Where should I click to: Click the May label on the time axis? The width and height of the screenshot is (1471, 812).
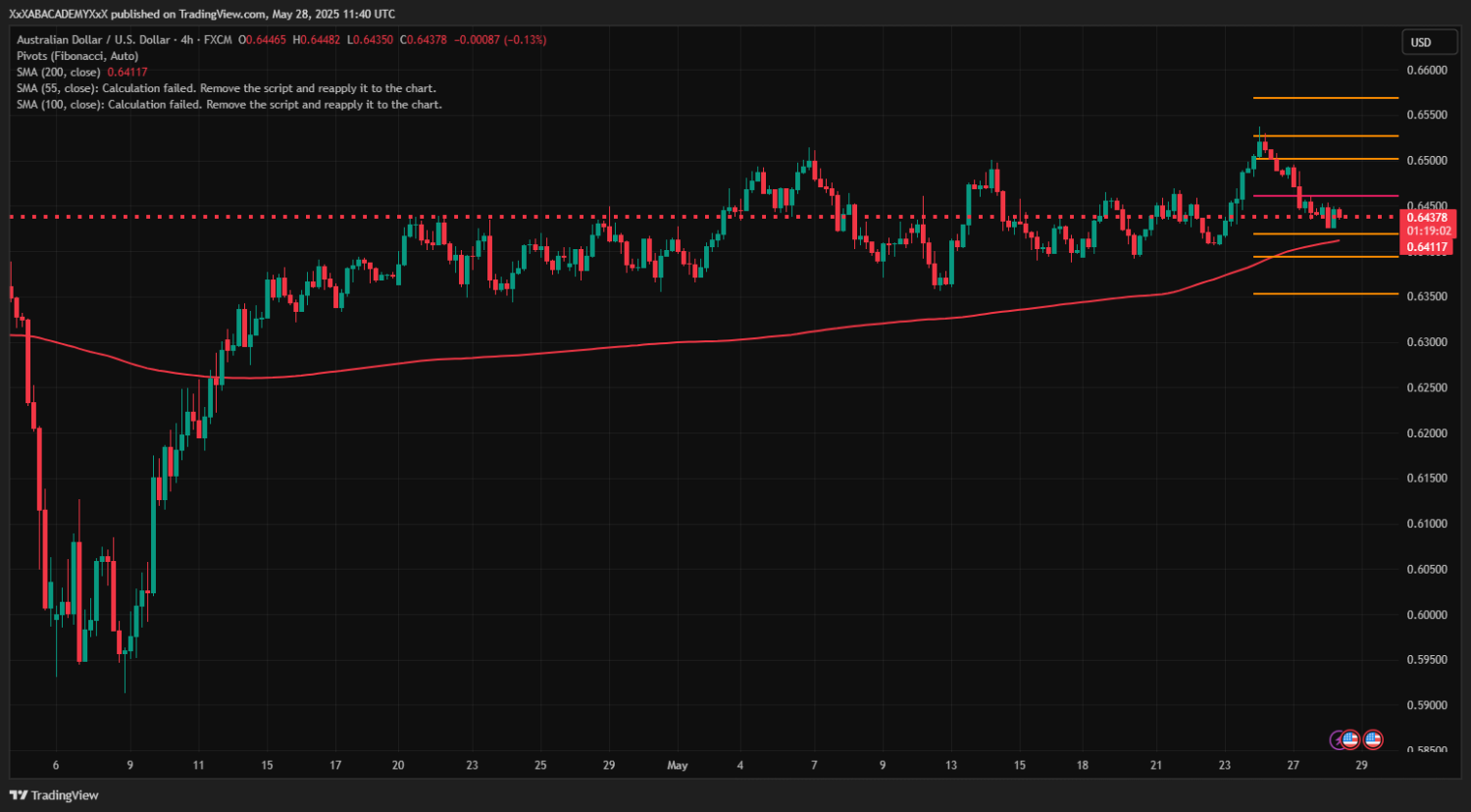pos(677,765)
